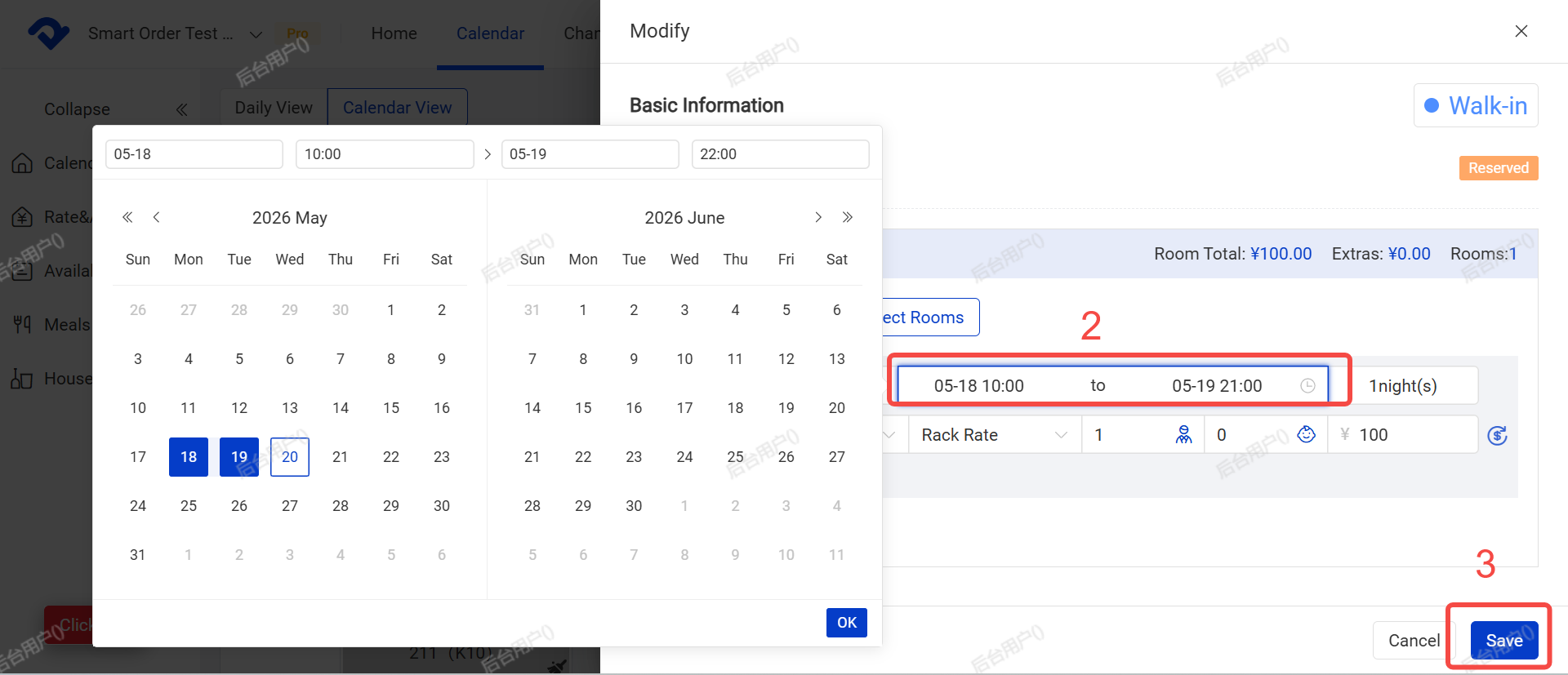Image resolution: width=1568 pixels, height=675 pixels.
Task: Open the Home tab
Action: point(394,33)
